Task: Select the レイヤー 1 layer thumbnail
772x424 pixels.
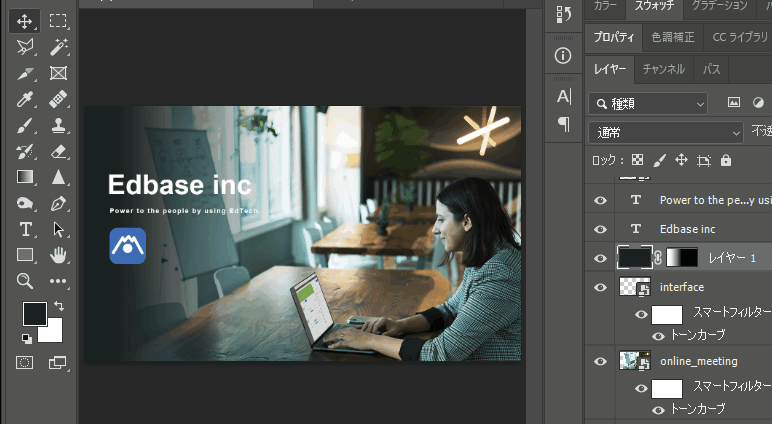Action: (635, 258)
